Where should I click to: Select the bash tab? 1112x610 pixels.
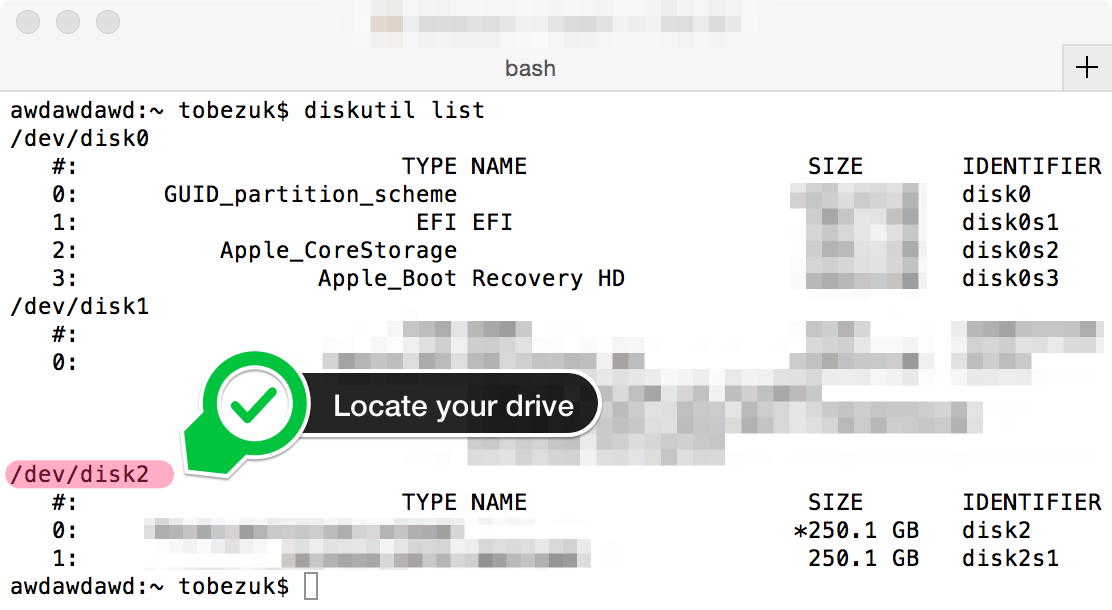tap(530, 68)
